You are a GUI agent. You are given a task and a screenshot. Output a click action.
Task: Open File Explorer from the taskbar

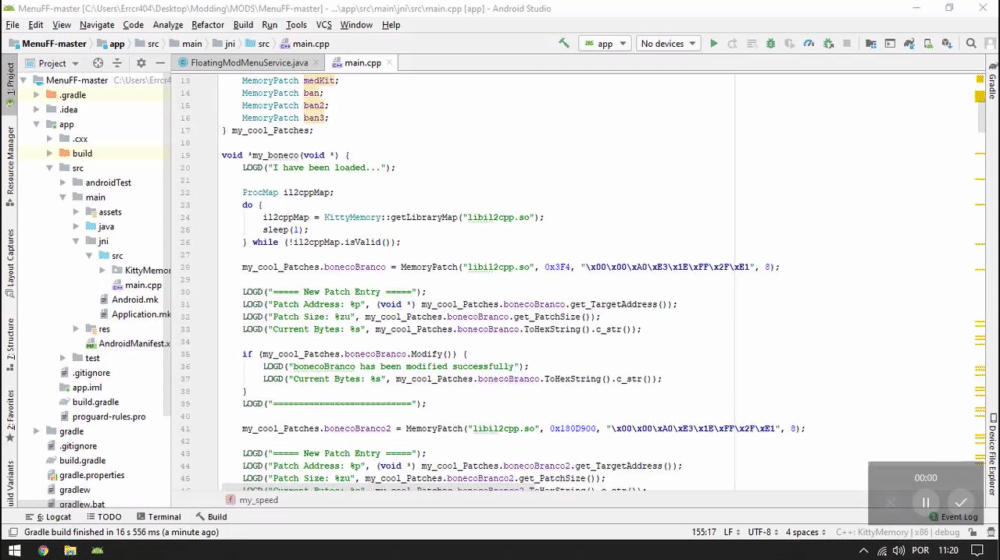tap(70, 550)
